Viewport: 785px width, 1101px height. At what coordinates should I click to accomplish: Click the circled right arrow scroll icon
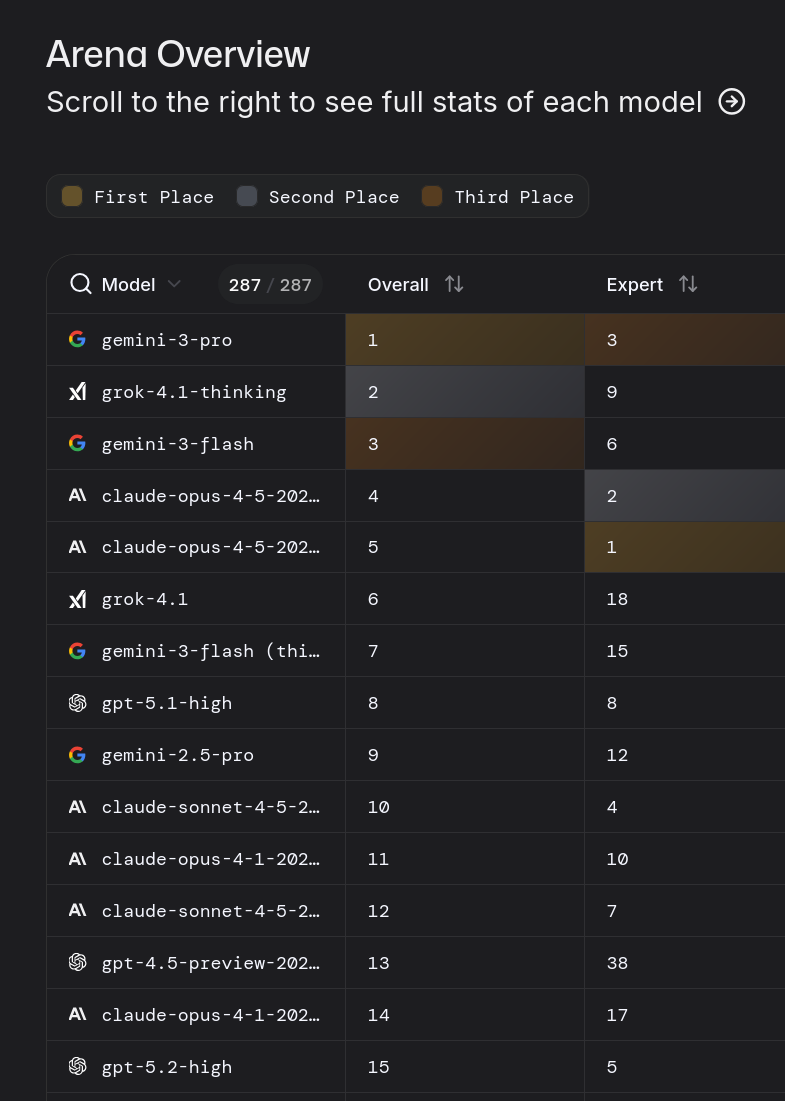point(732,102)
